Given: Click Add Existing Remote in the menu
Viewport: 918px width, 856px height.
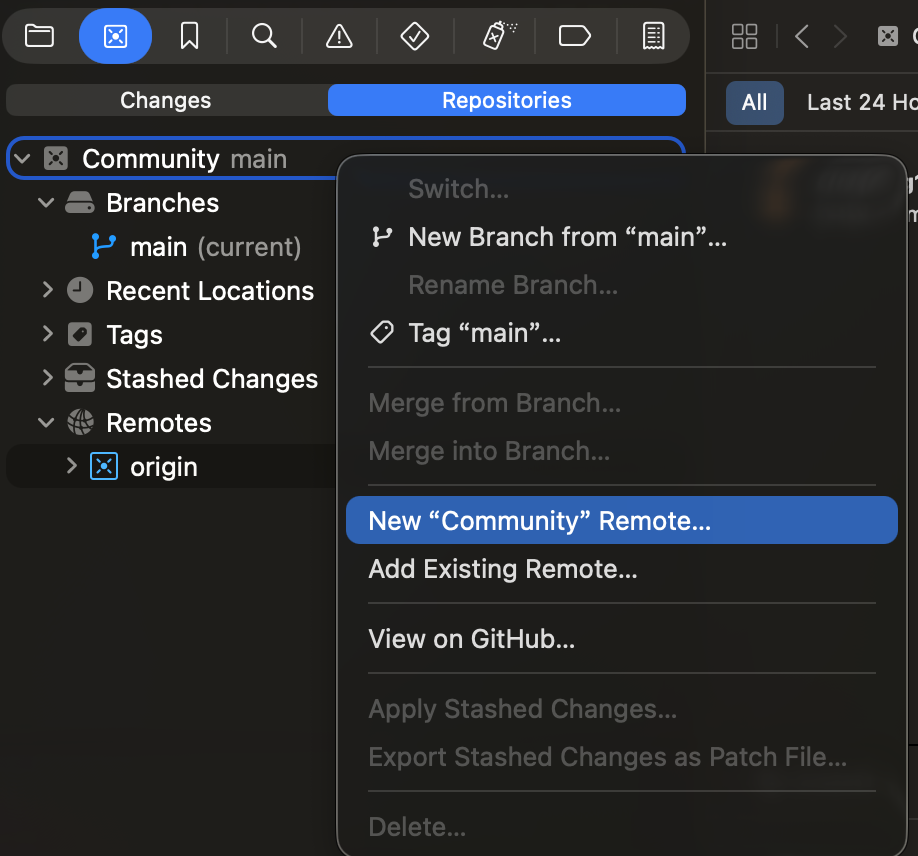Looking at the screenshot, I should click(503, 569).
